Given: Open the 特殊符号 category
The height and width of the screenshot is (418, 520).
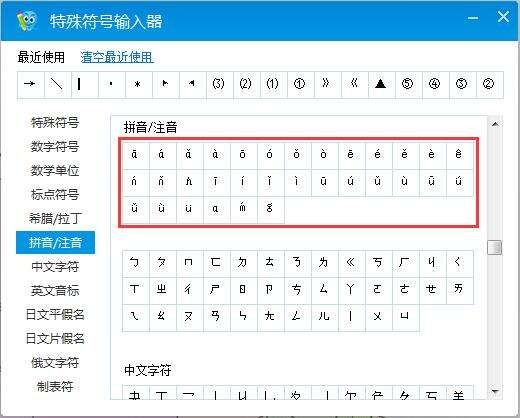Looking at the screenshot, I should (x=55, y=122).
